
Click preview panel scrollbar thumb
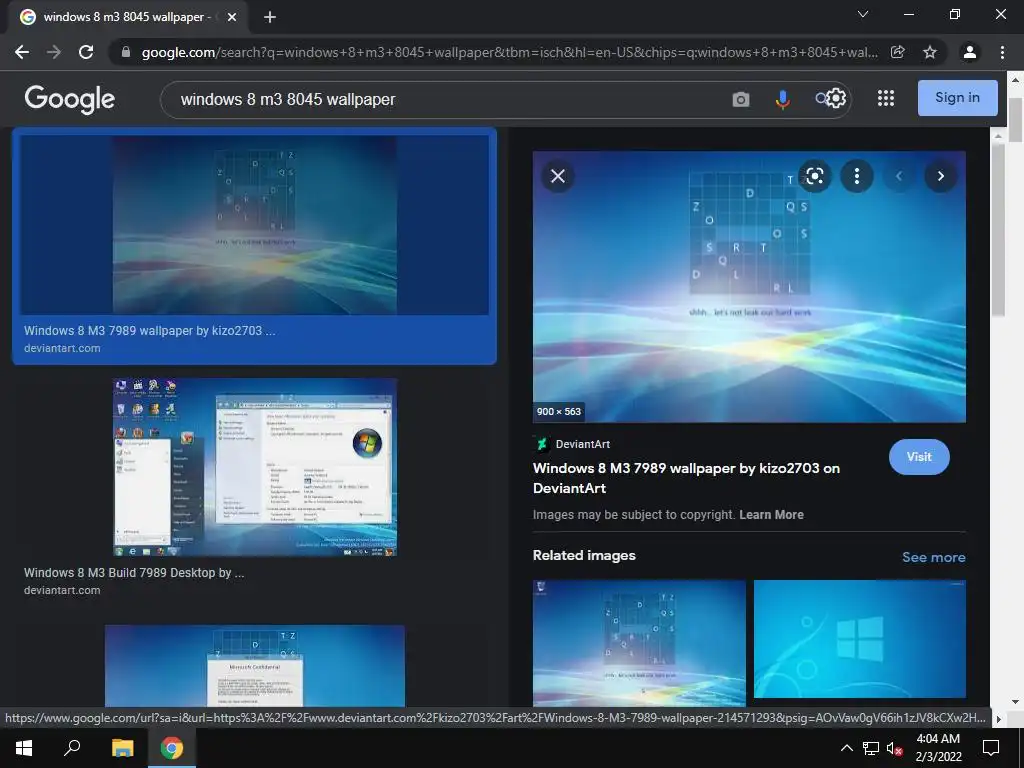998,229
